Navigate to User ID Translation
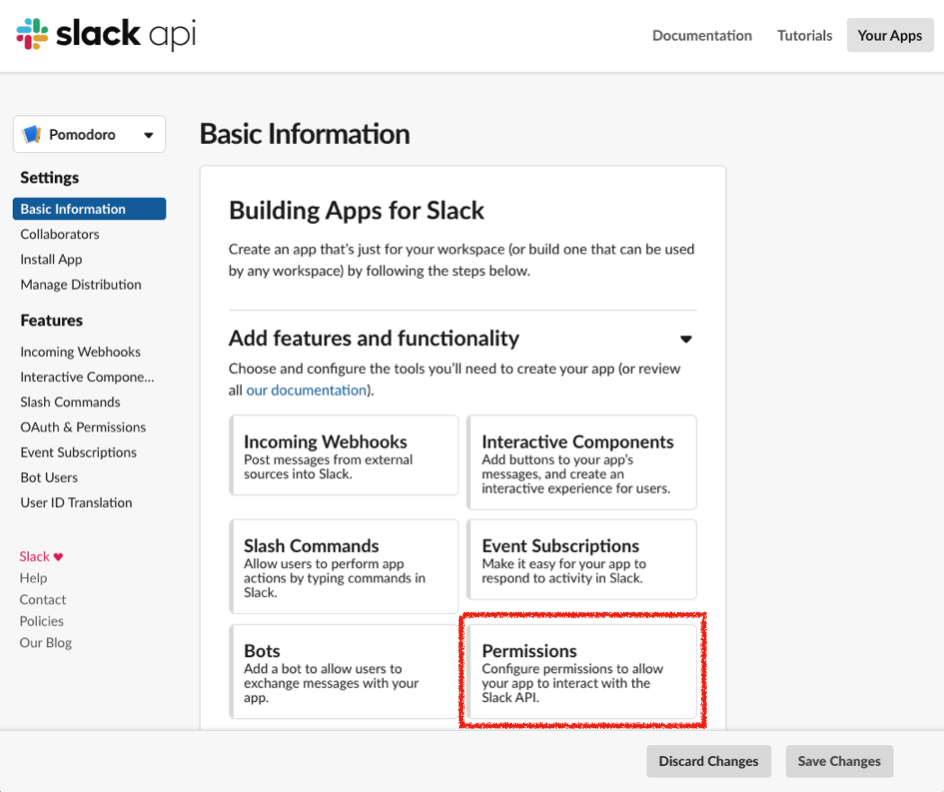The height and width of the screenshot is (792, 944). point(76,502)
